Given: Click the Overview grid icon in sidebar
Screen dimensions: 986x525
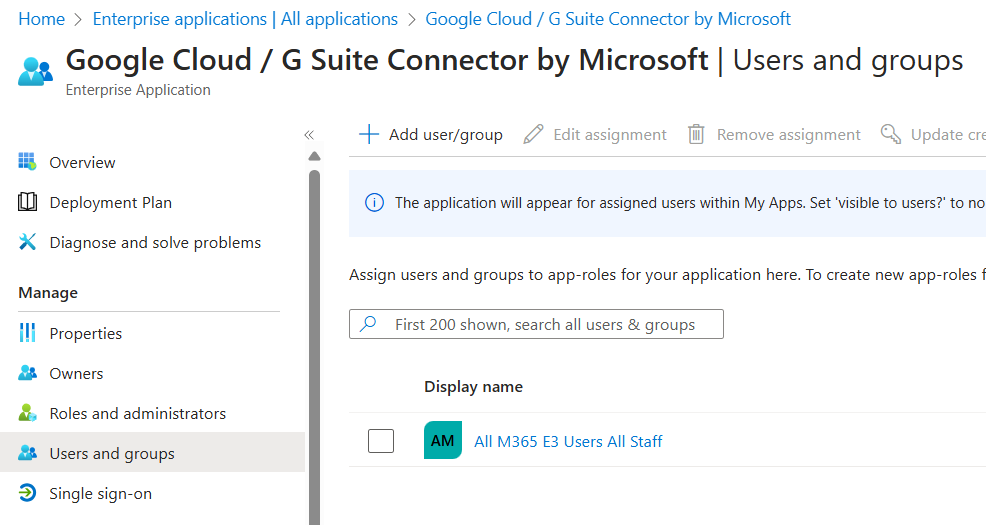Looking at the screenshot, I should click(27, 162).
